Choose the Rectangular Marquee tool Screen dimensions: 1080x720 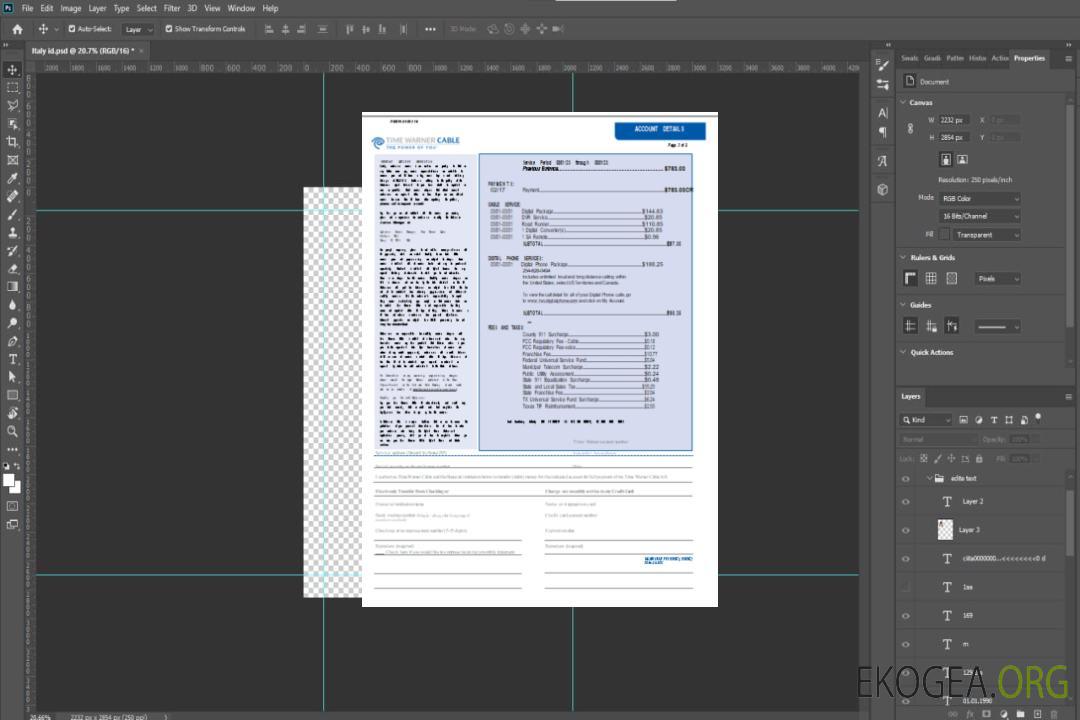[12, 88]
